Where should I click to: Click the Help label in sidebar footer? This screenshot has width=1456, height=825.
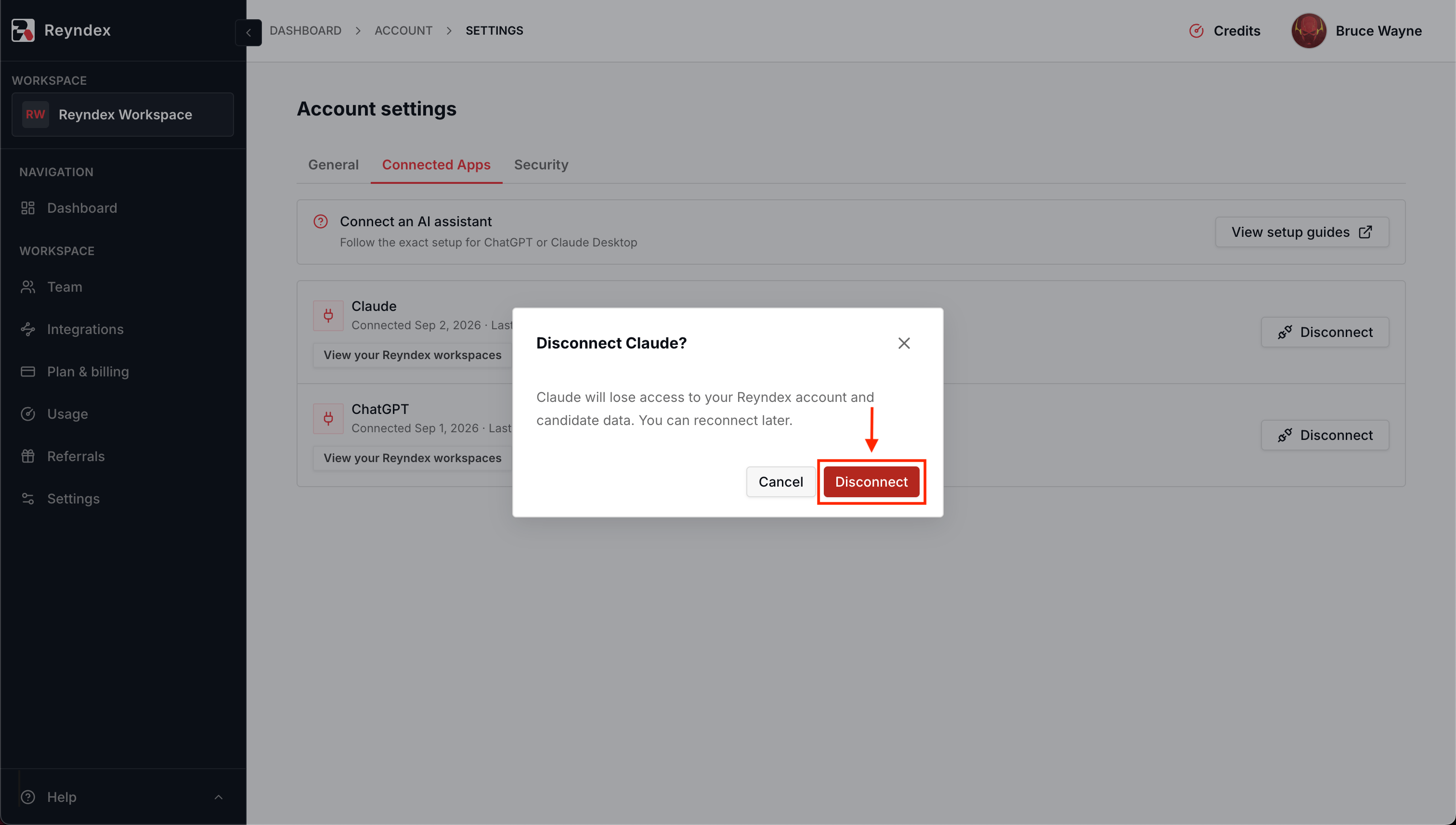point(61,797)
